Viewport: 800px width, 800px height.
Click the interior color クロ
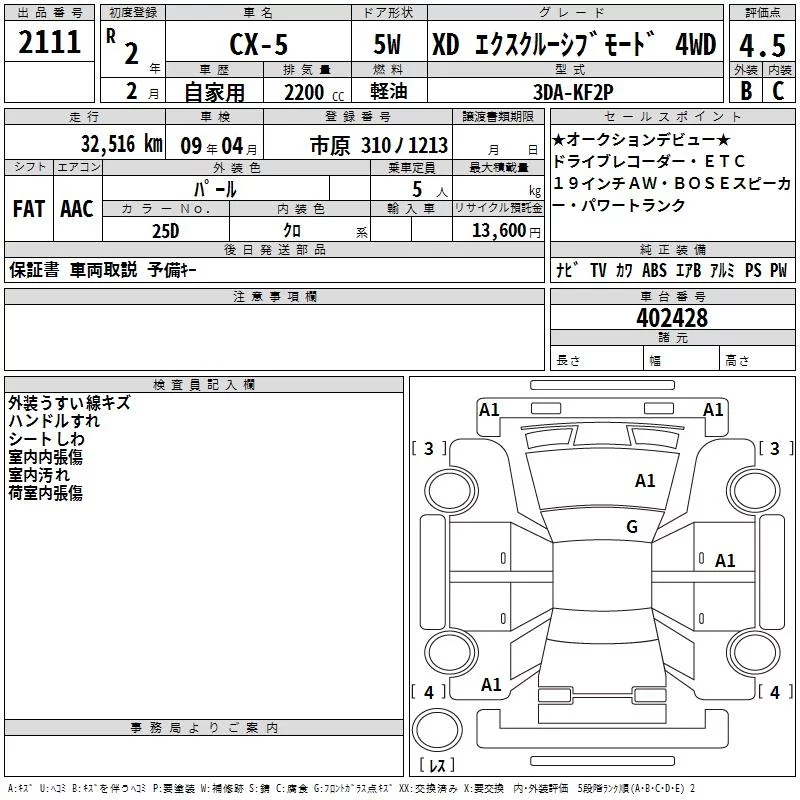click(x=292, y=231)
